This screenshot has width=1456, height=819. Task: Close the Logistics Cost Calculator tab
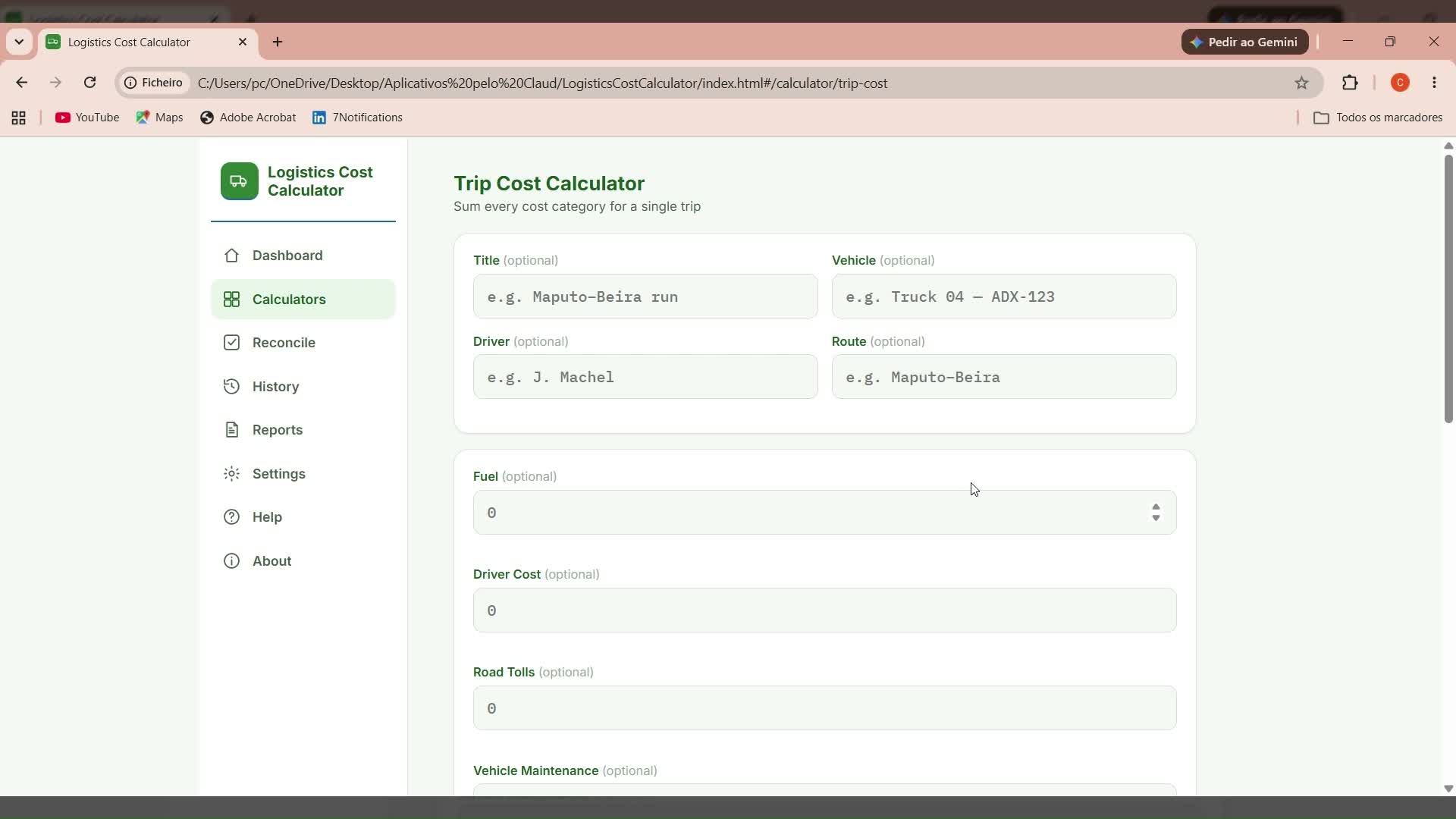pos(243,42)
